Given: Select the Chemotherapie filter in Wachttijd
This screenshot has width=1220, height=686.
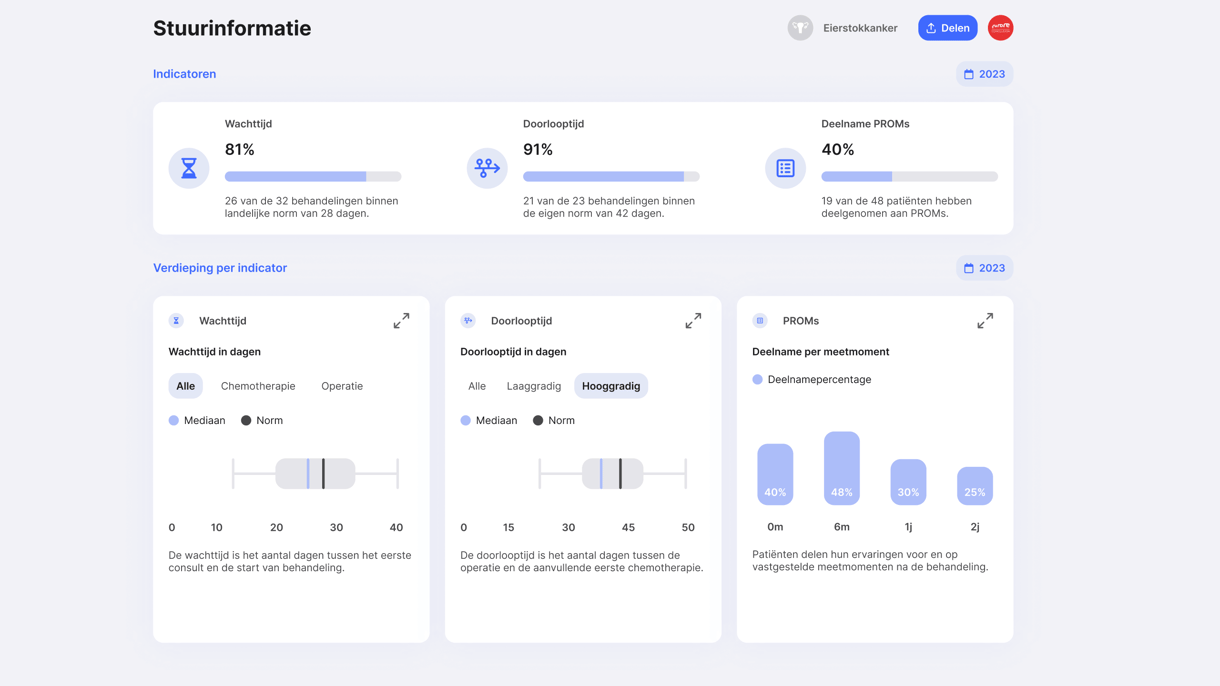Looking at the screenshot, I should 258,385.
